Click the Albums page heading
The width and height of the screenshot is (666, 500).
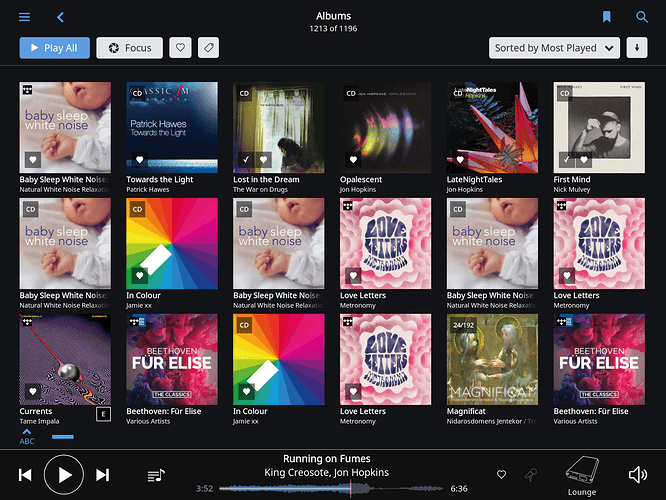point(333,16)
